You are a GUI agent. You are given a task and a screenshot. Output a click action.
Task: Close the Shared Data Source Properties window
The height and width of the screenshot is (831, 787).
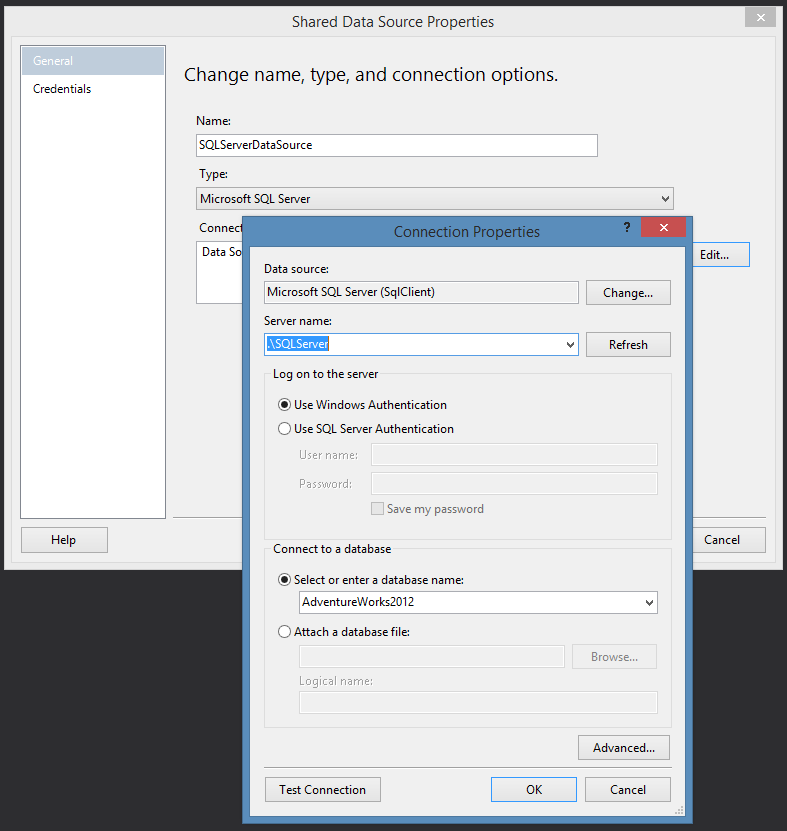click(x=761, y=17)
